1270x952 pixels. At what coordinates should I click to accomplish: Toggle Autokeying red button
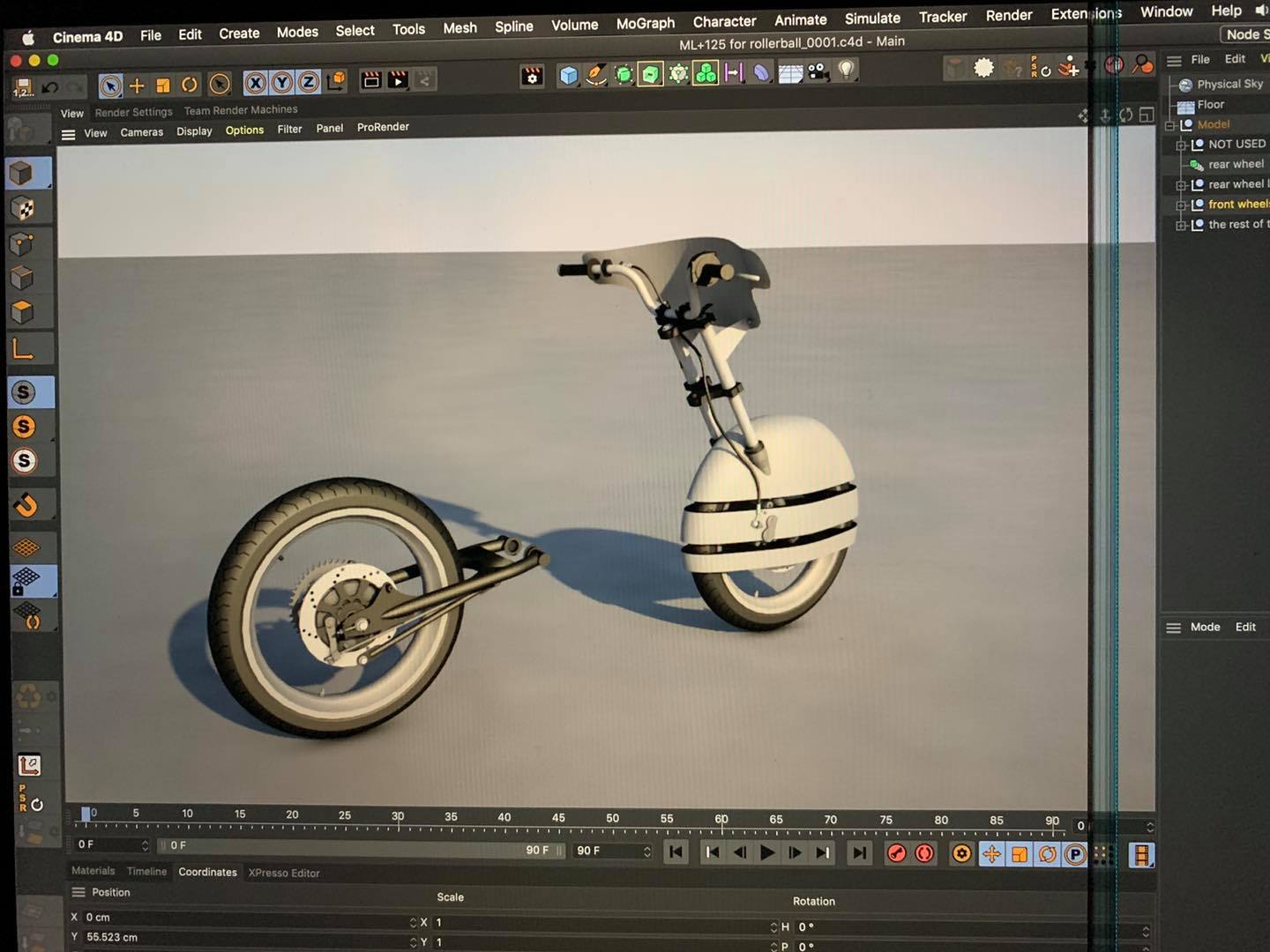924,853
